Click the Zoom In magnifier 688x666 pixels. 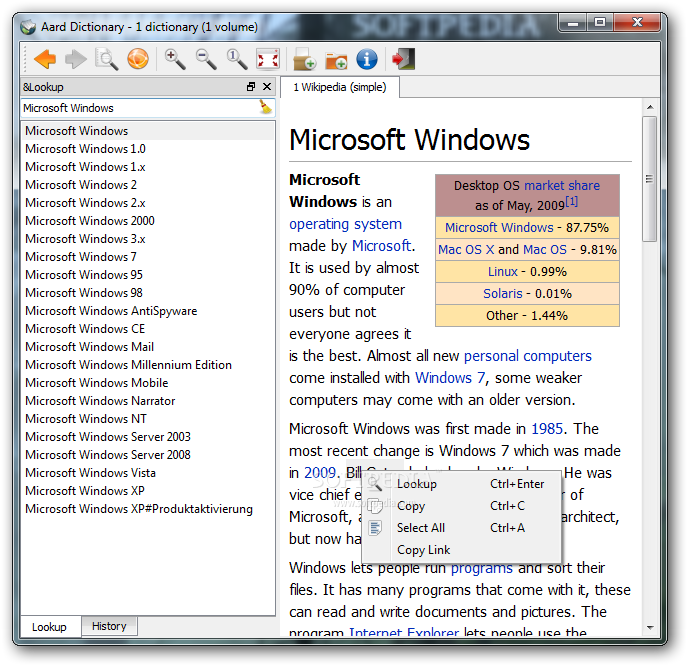click(175, 59)
